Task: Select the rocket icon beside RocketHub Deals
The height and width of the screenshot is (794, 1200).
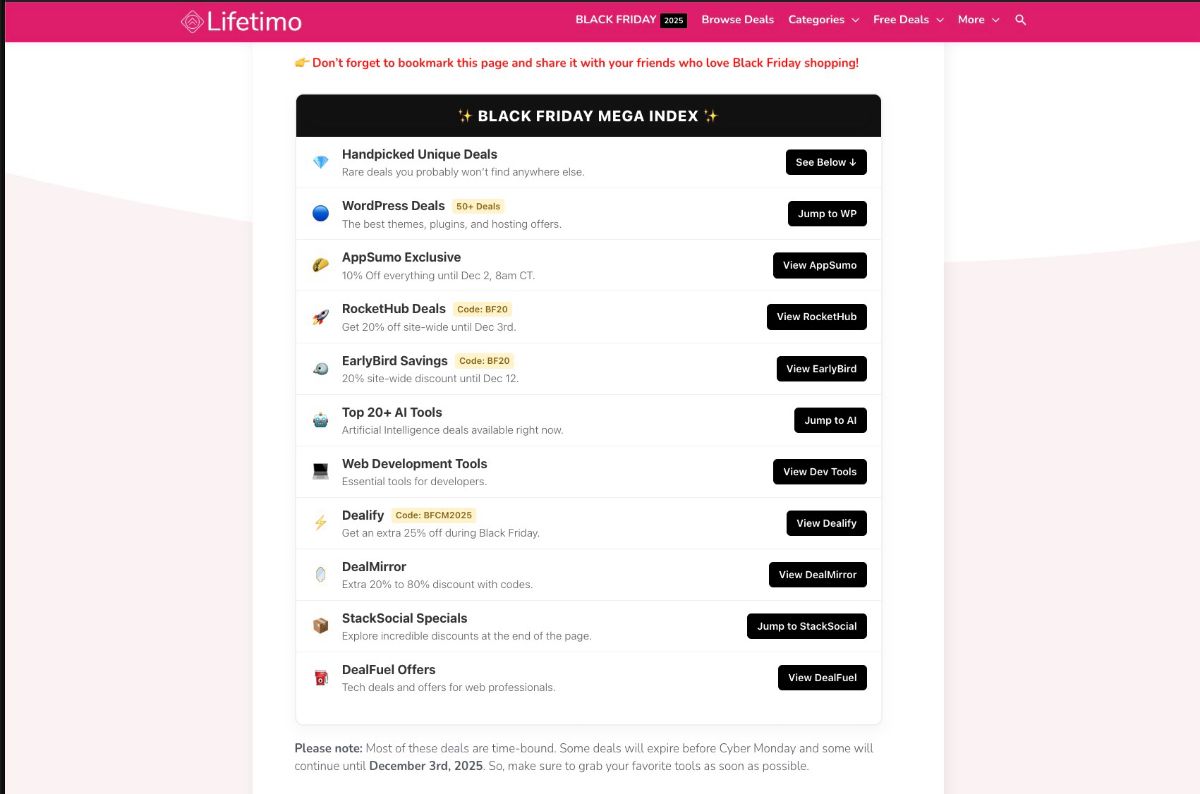Action: pos(320,316)
